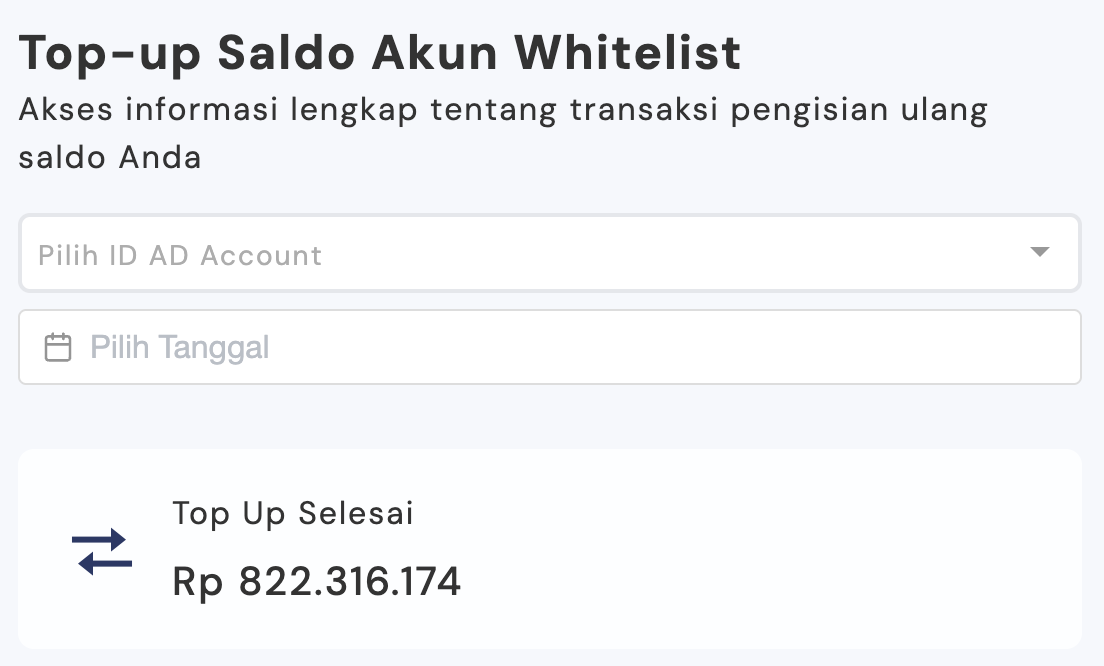
Task: Select the Top Up Selesai label
Action: pos(293,514)
